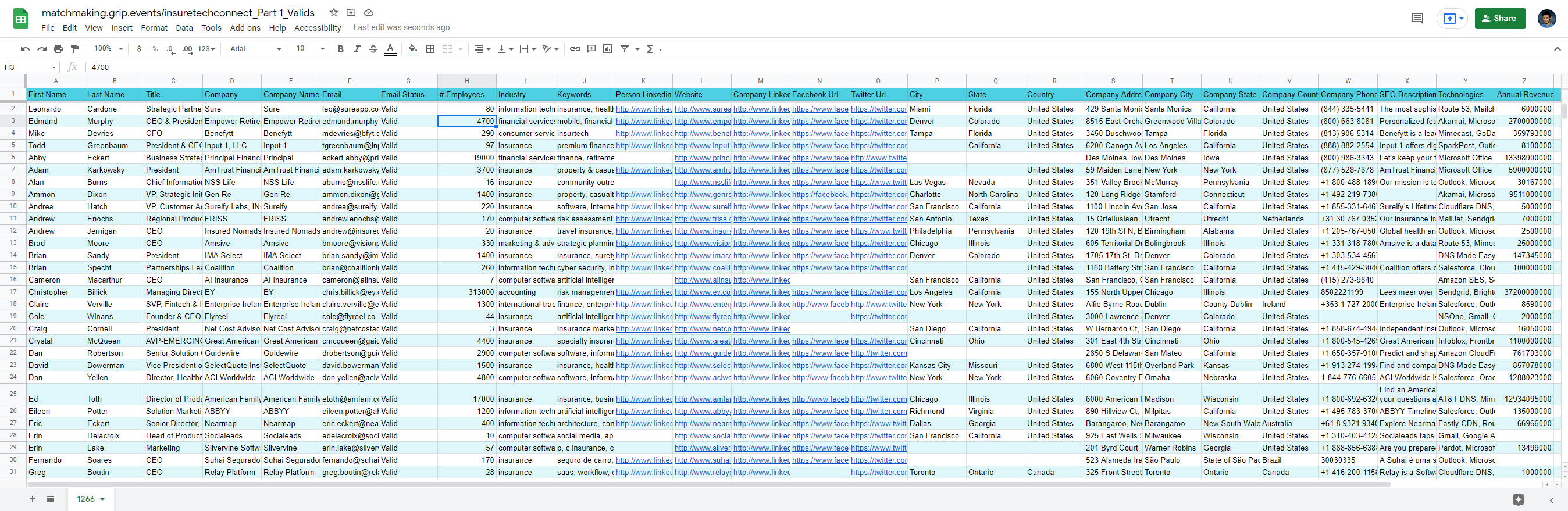The image size is (1568, 511).
Task: Toggle strikethrough formatting
Action: pyautogui.click(x=373, y=49)
